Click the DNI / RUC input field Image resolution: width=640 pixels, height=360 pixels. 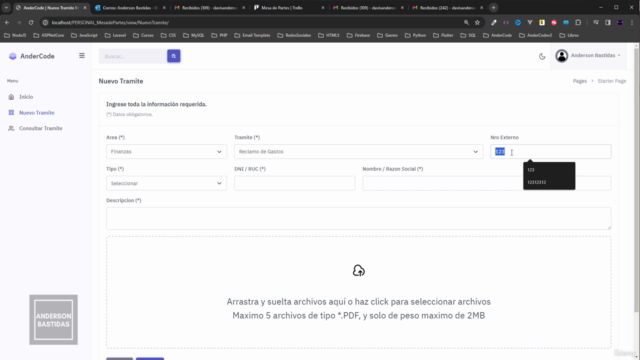[295, 183]
